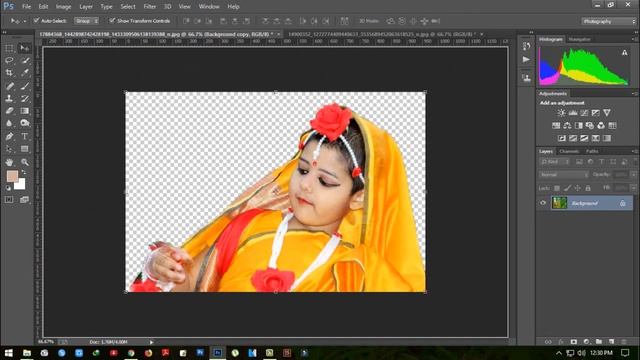Select the Eyedropper tool
Viewport: 640px width, 360px height.
pyautogui.click(x=24, y=73)
